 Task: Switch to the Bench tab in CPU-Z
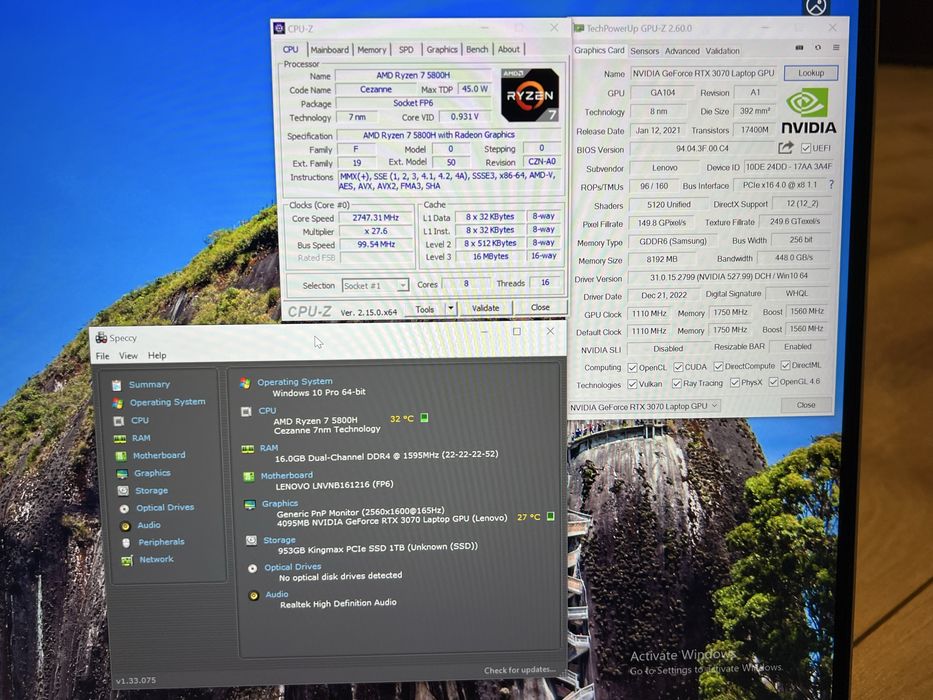(x=477, y=49)
